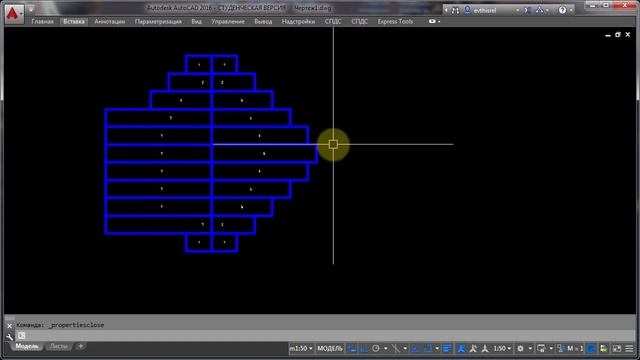
Task: Open the A360 triangle icon
Action: [x=539, y=10]
